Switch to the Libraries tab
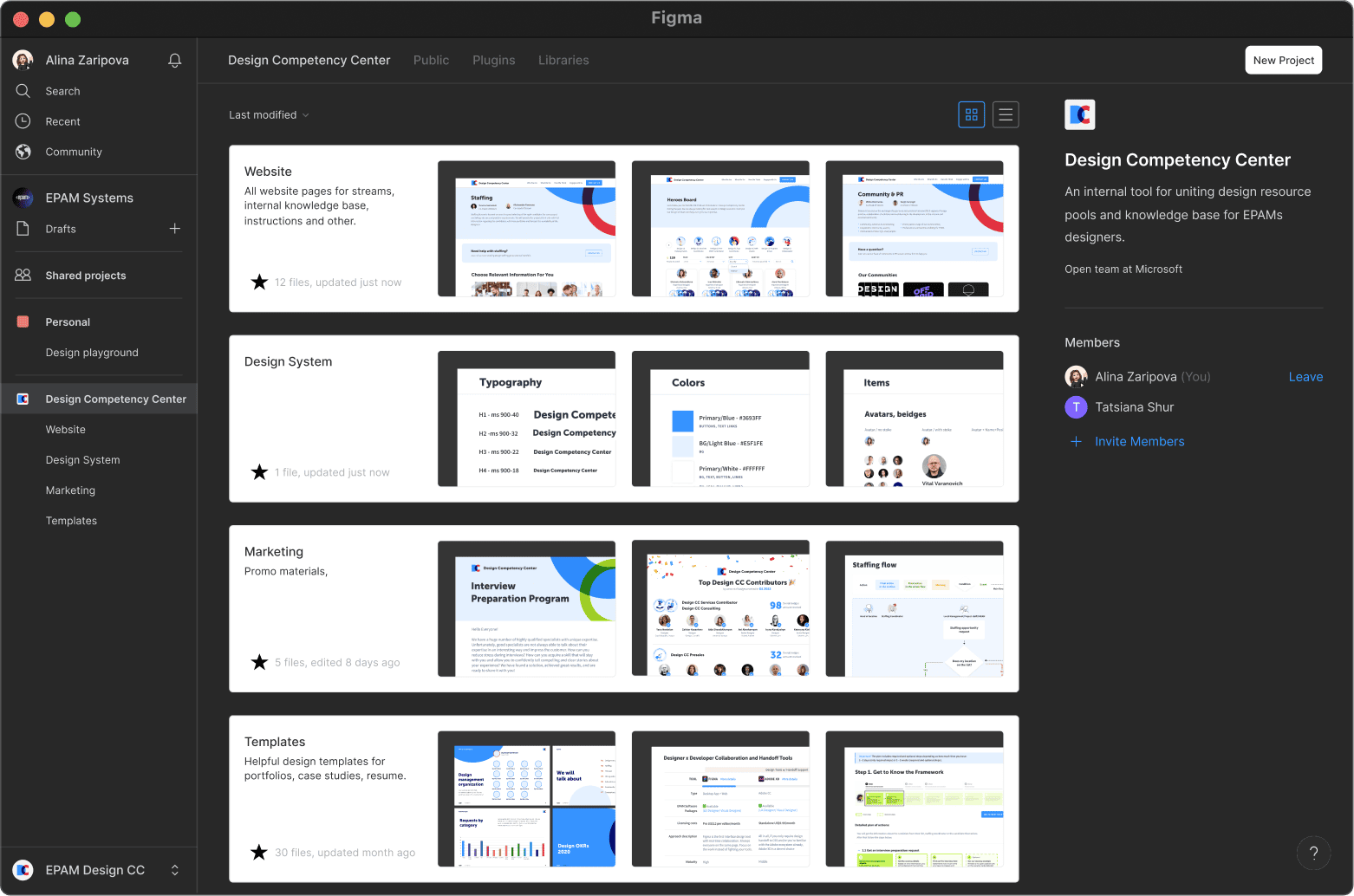The image size is (1354, 896). [x=563, y=60]
